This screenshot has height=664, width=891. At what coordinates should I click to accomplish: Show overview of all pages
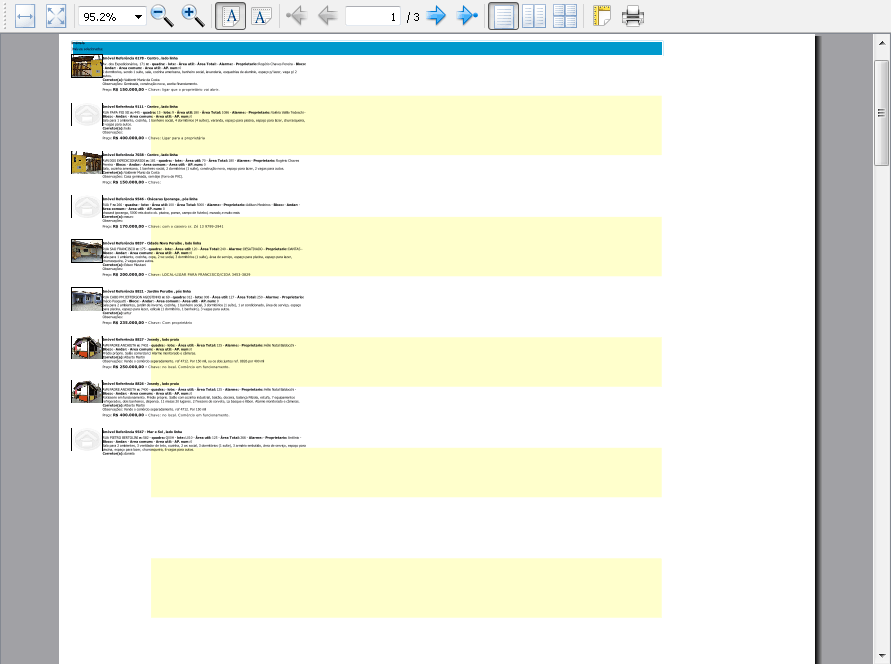point(565,16)
